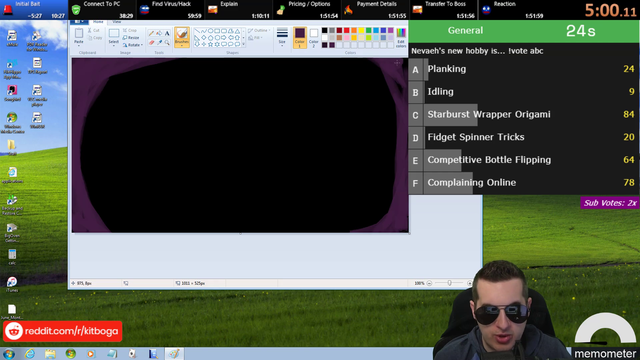Select the Color 1 button

click(x=300, y=37)
